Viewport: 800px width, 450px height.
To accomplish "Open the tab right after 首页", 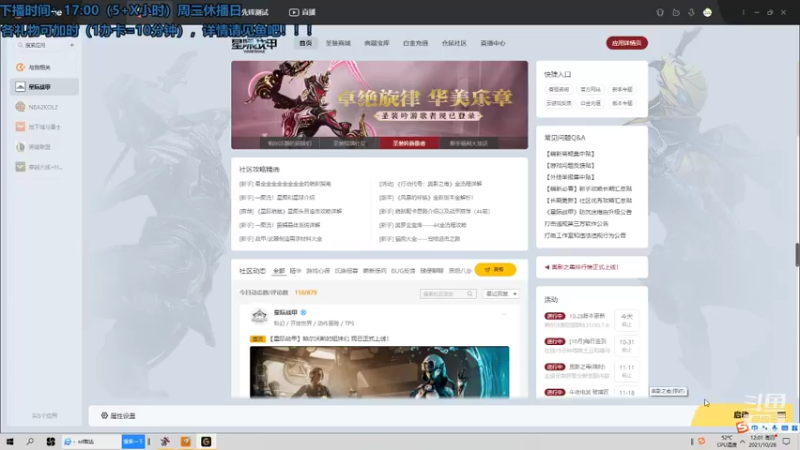I will coord(338,43).
